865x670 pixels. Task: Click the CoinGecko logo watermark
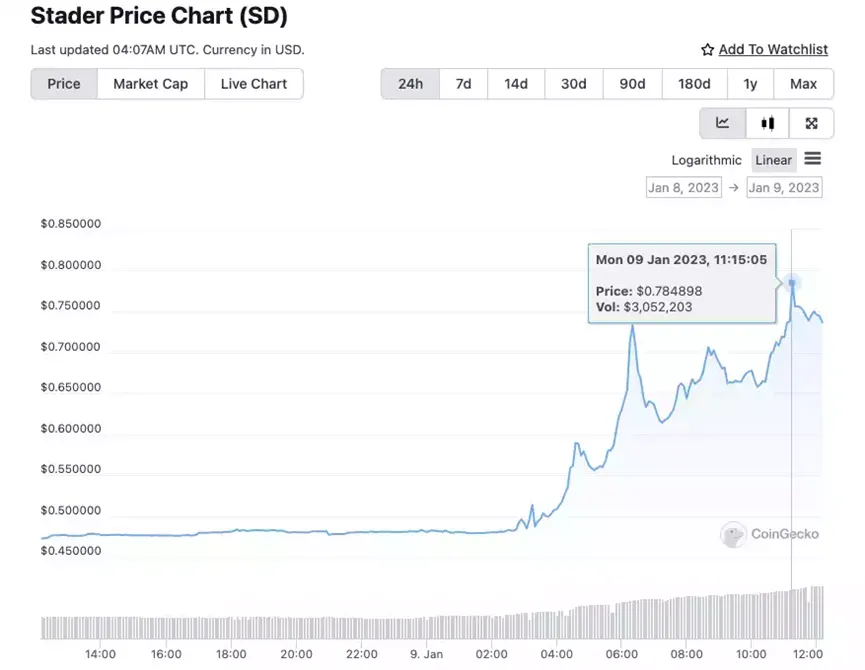(x=770, y=534)
